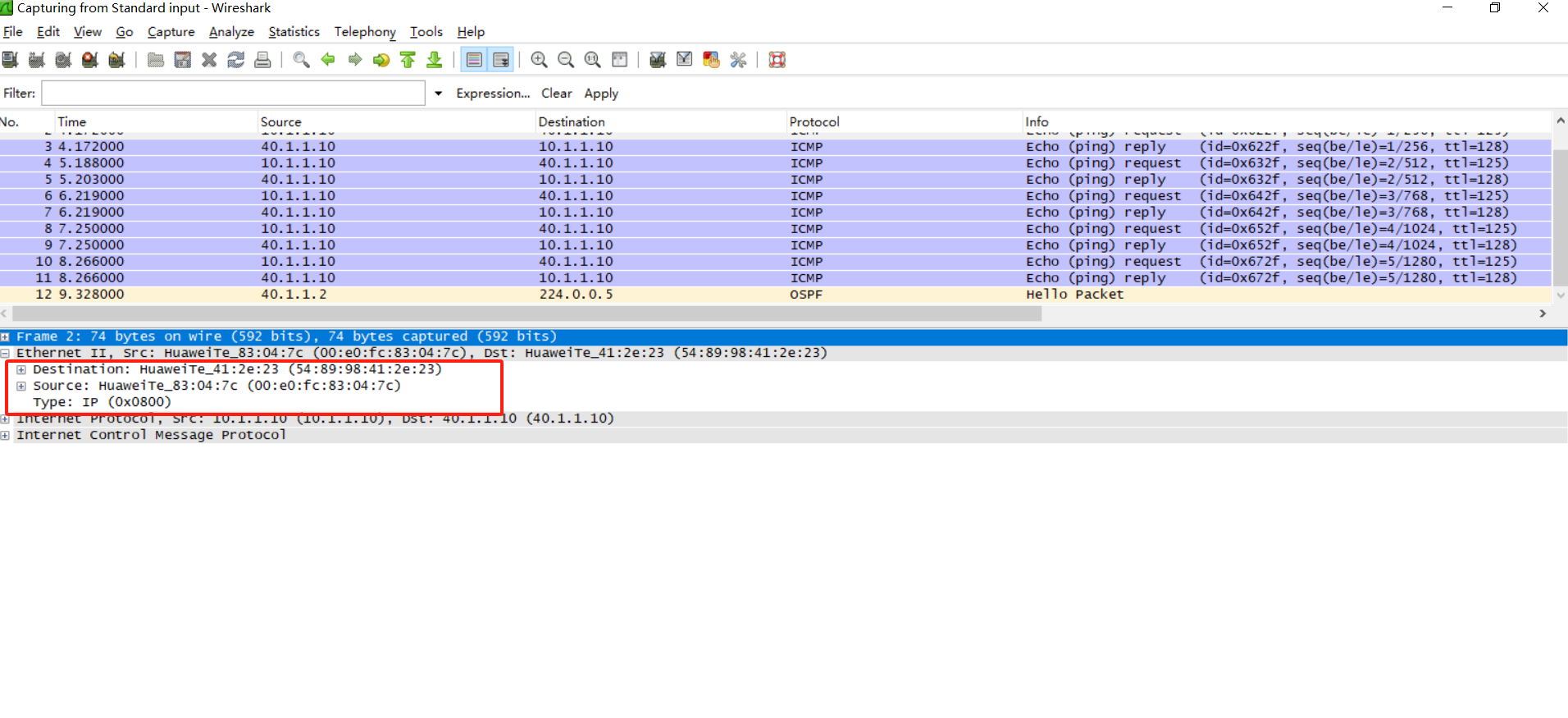This screenshot has height=718, width=1568.
Task: Click the resize all columns icon
Action: click(620, 60)
